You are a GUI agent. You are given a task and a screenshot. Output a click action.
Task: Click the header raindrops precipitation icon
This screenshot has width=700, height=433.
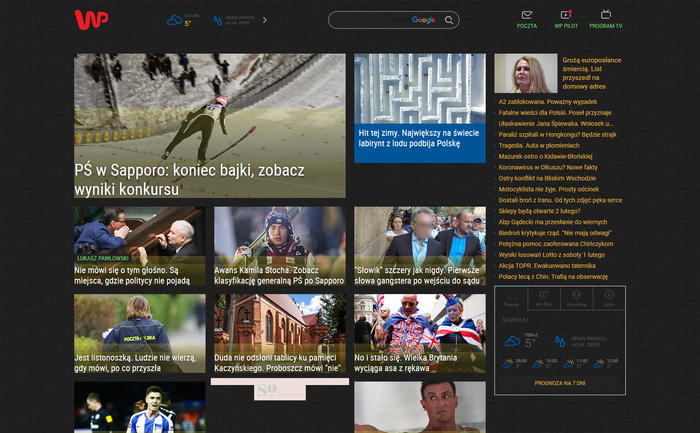tap(217, 21)
